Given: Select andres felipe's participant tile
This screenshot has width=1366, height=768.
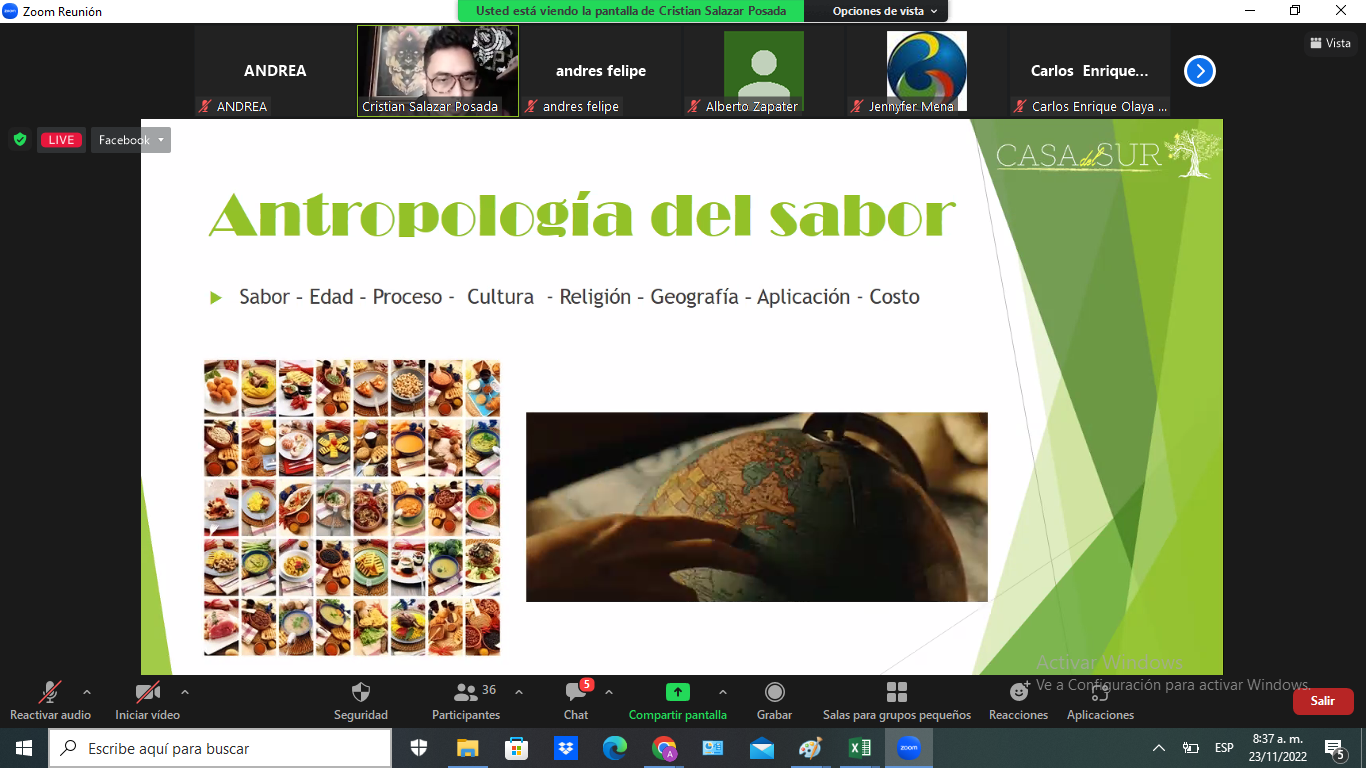Looking at the screenshot, I should click(x=601, y=72).
